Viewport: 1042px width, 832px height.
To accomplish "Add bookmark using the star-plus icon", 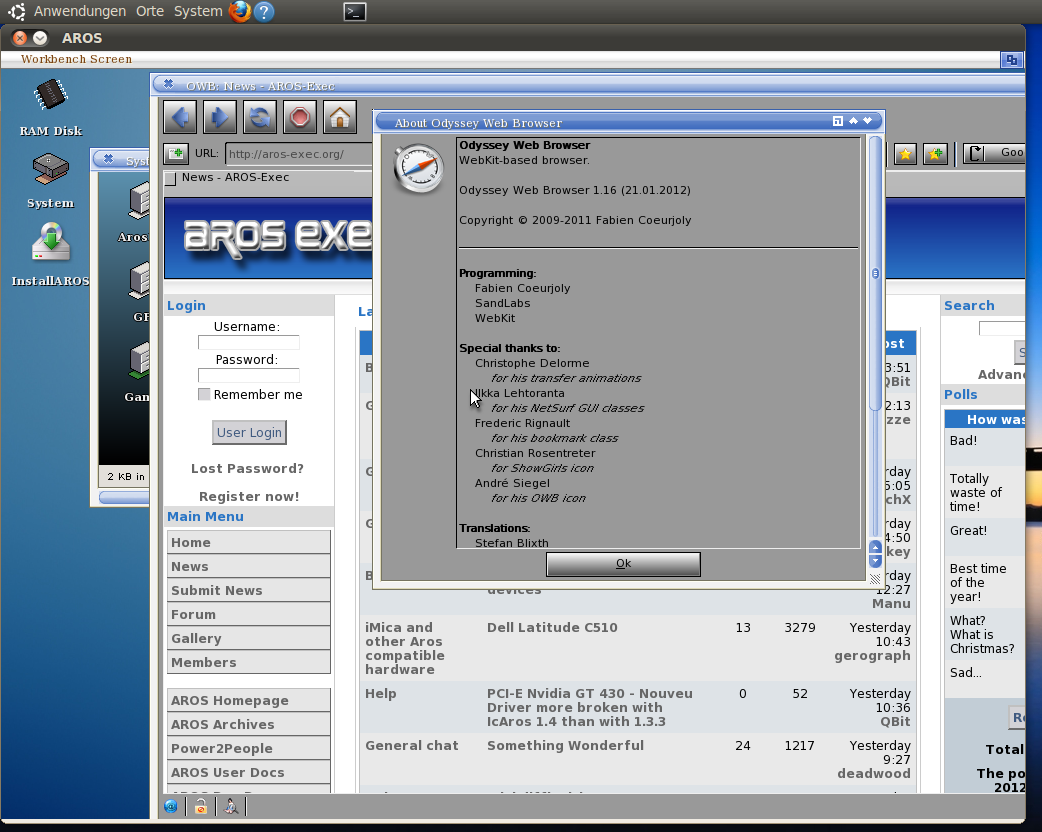I will (935, 154).
